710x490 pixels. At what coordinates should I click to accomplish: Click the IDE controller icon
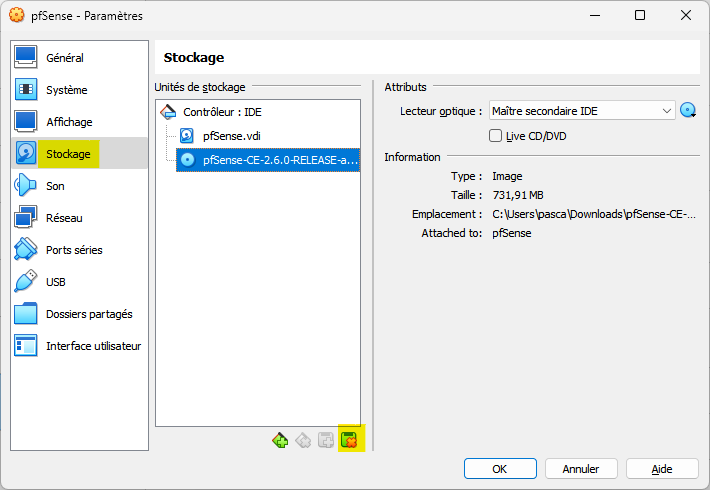[x=168, y=112]
